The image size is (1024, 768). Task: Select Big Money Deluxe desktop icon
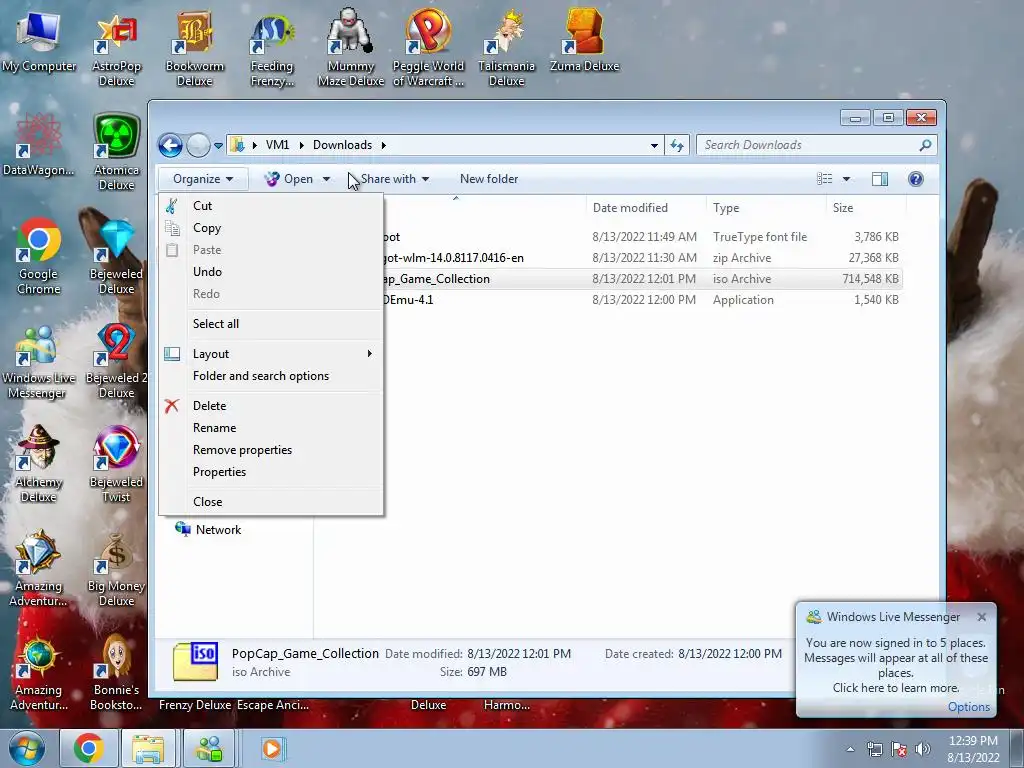point(116,568)
